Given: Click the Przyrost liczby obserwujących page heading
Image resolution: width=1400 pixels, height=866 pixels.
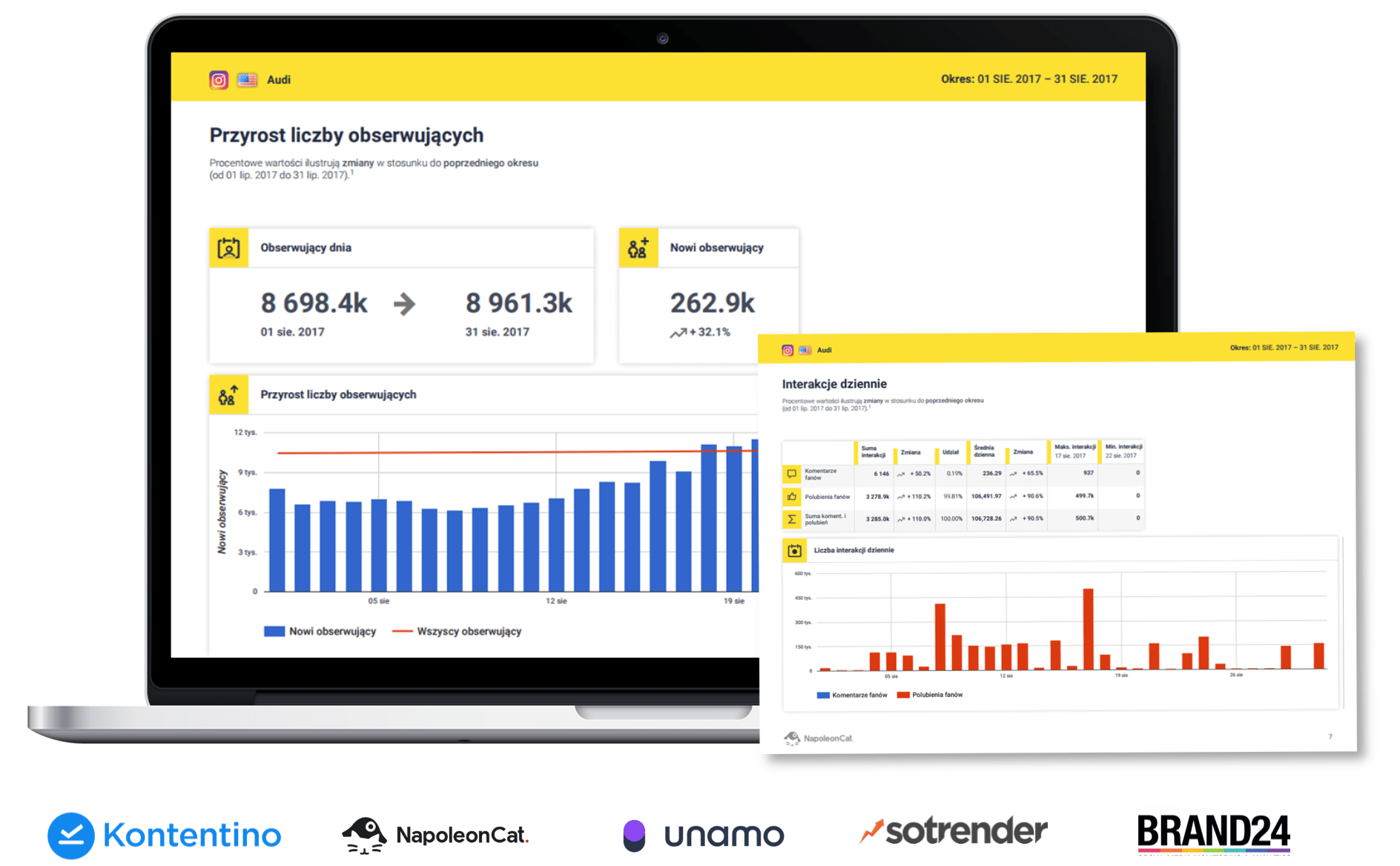Looking at the screenshot, I should pos(346,136).
